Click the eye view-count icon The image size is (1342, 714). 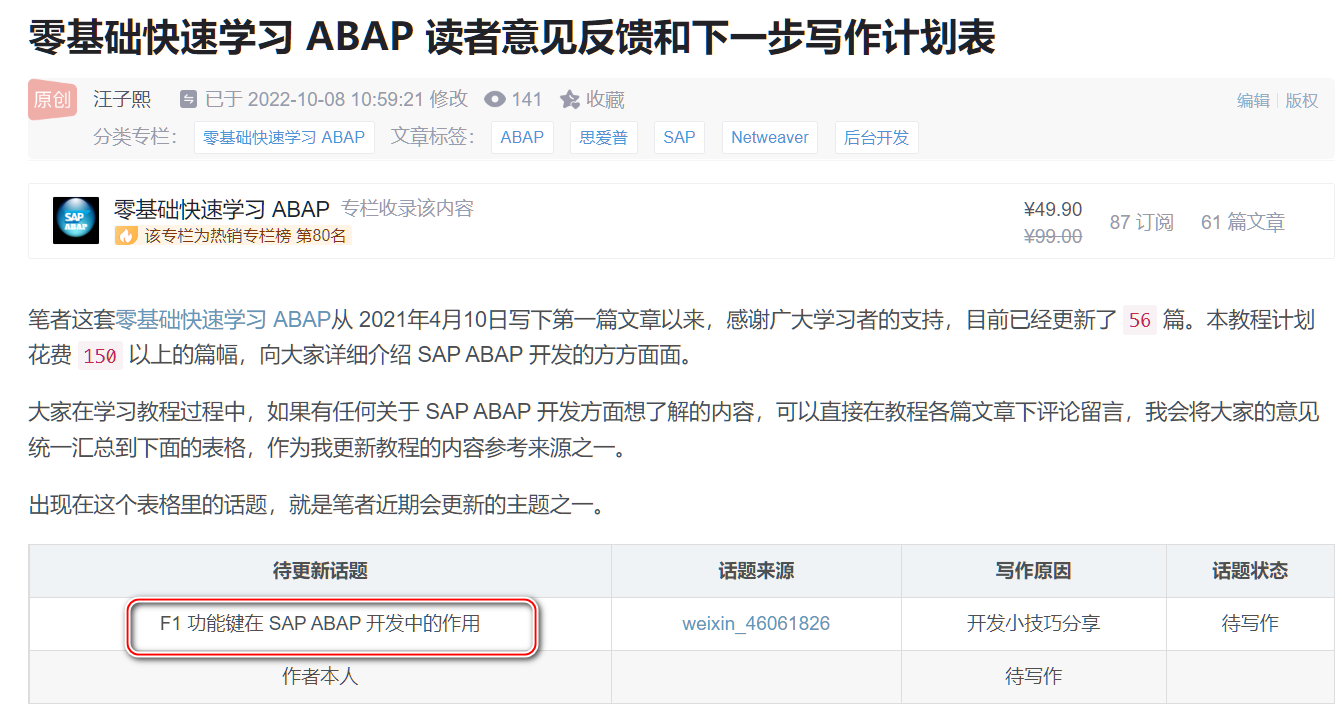495,99
